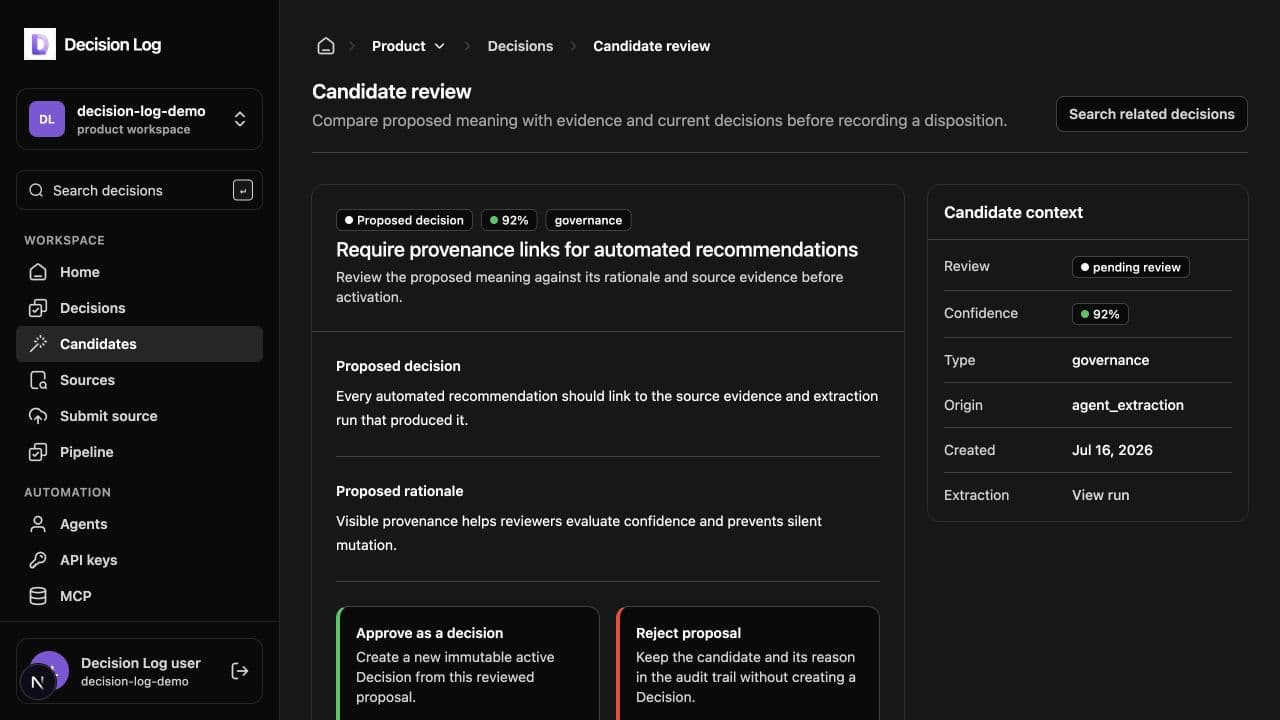The width and height of the screenshot is (1280, 720).
Task: Open API keys in the sidebar
Action: [x=139, y=560]
